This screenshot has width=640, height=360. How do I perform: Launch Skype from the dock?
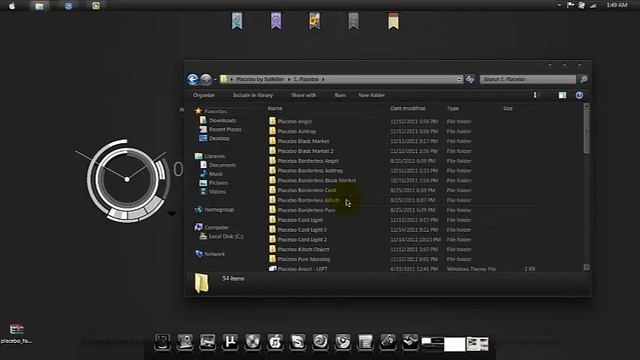298,341
